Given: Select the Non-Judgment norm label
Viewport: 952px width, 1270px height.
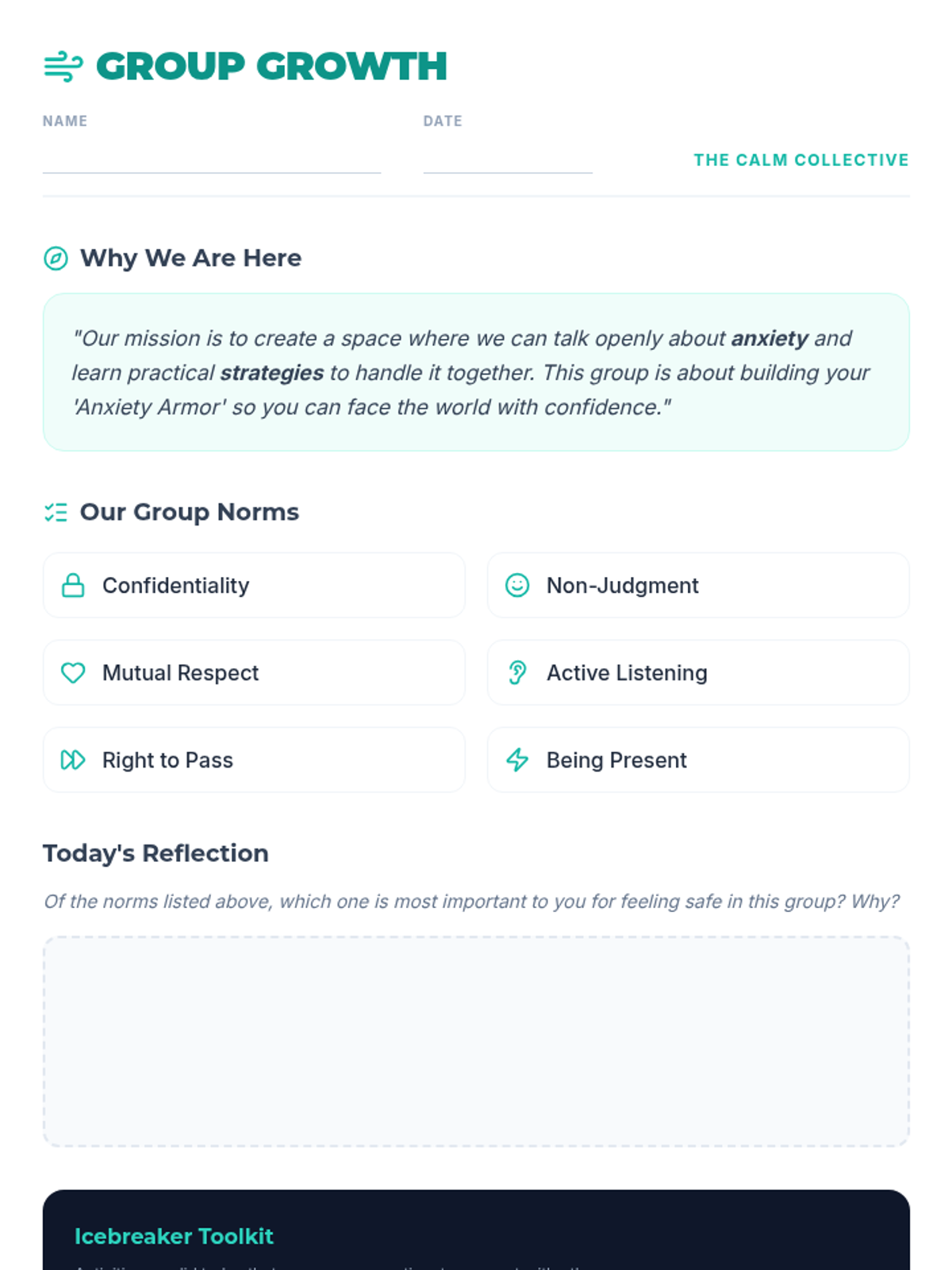Looking at the screenshot, I should coord(623,586).
